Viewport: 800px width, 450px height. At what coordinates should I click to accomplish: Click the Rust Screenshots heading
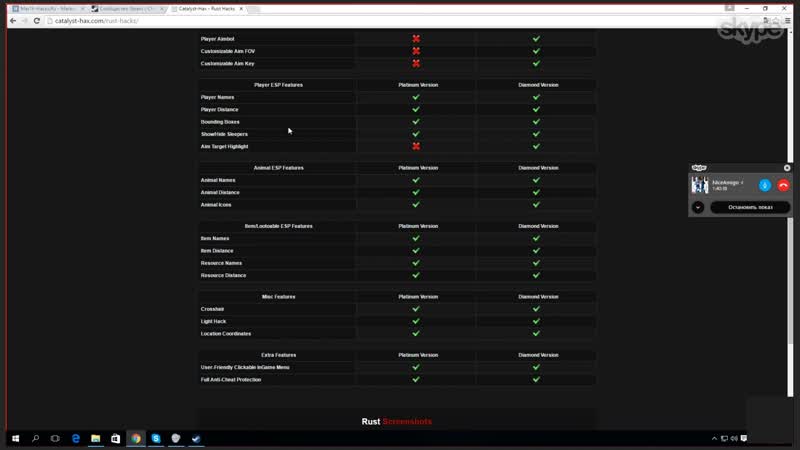click(x=396, y=421)
